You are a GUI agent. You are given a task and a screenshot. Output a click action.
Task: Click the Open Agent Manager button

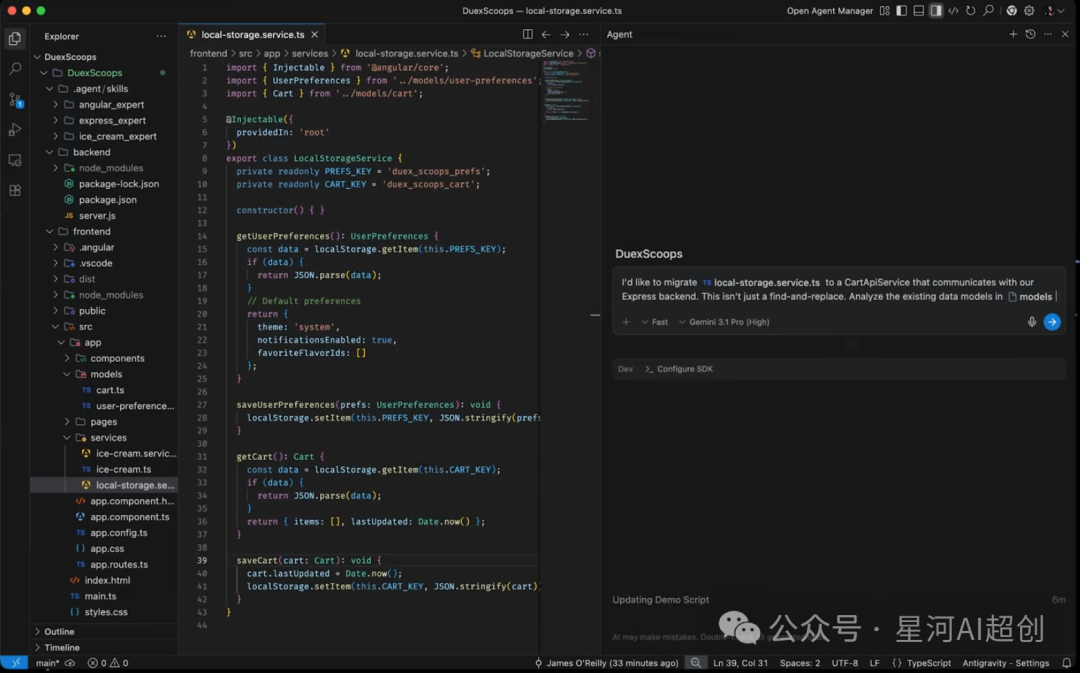[828, 11]
